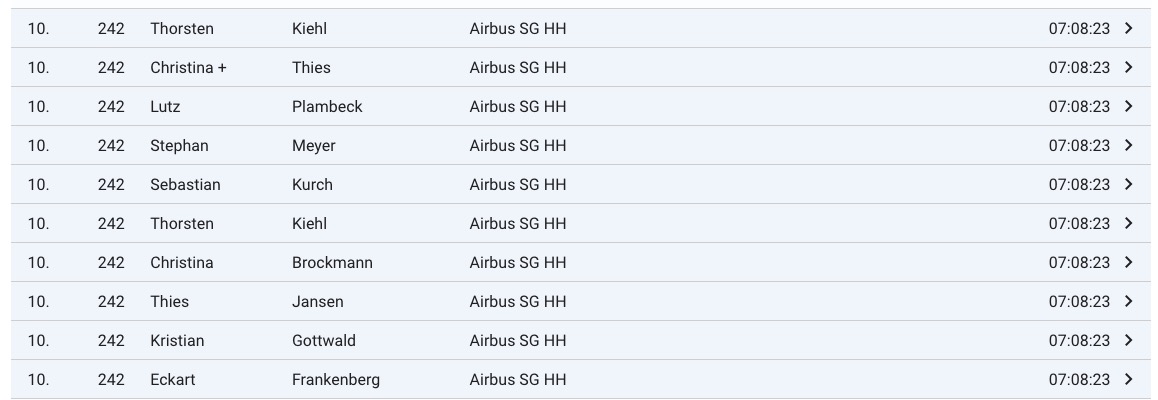Click Airbus SG HH in Sebastian's row
Viewport: 1158px width, 400px height.
(x=517, y=185)
